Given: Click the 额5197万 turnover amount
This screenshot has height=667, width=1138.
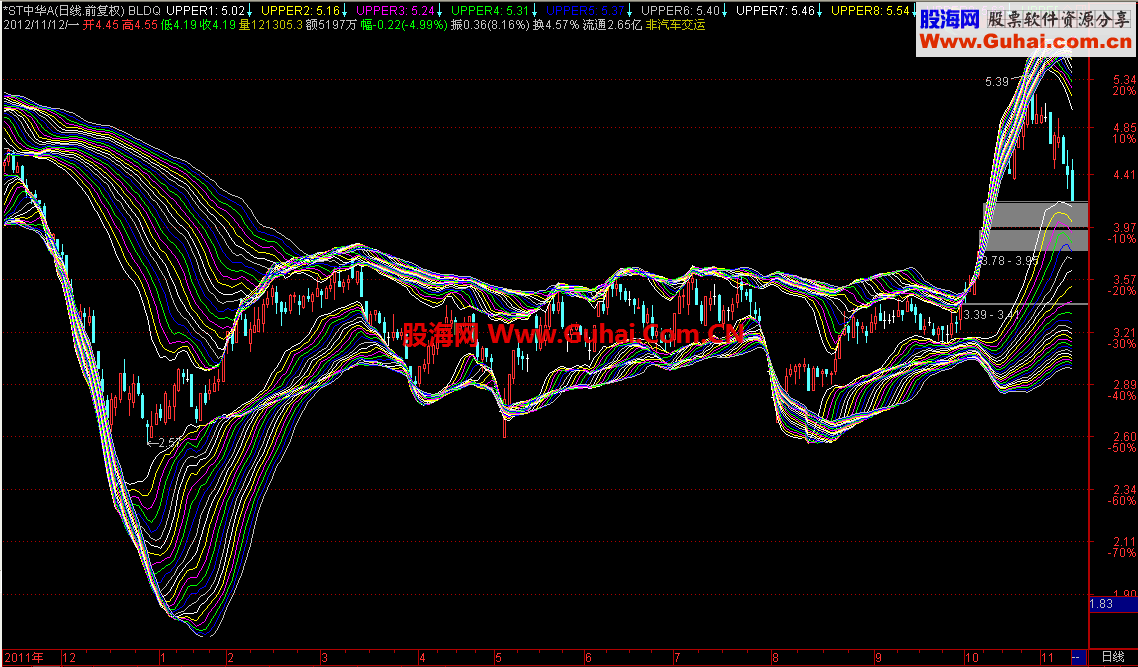Looking at the screenshot, I should coord(331,25).
